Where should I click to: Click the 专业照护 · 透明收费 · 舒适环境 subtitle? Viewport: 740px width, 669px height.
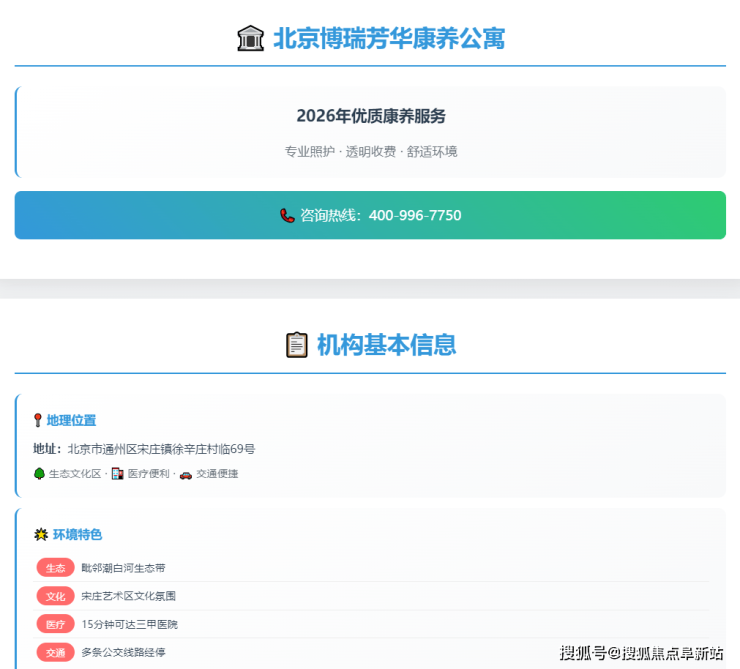coord(371,152)
